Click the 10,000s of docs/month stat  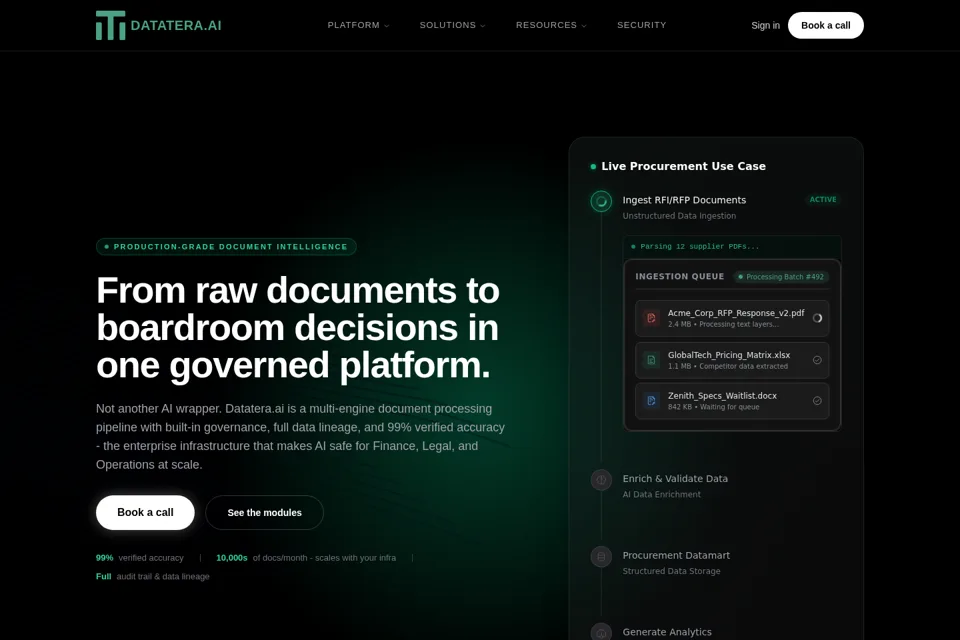(306, 558)
